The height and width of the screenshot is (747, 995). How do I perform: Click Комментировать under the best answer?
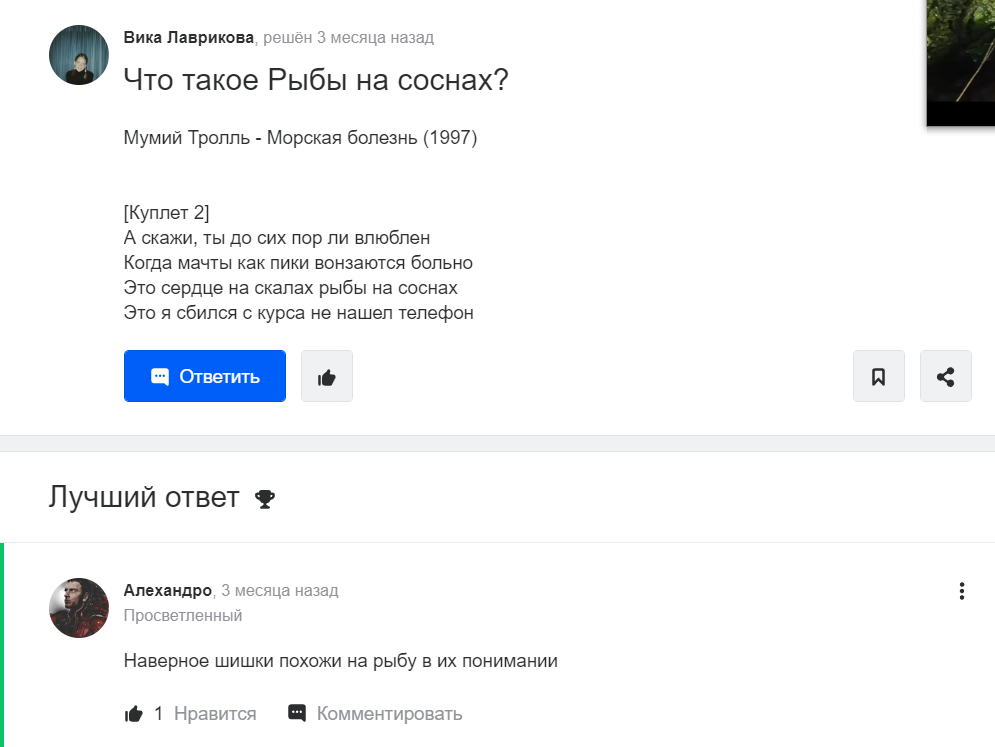pos(389,713)
